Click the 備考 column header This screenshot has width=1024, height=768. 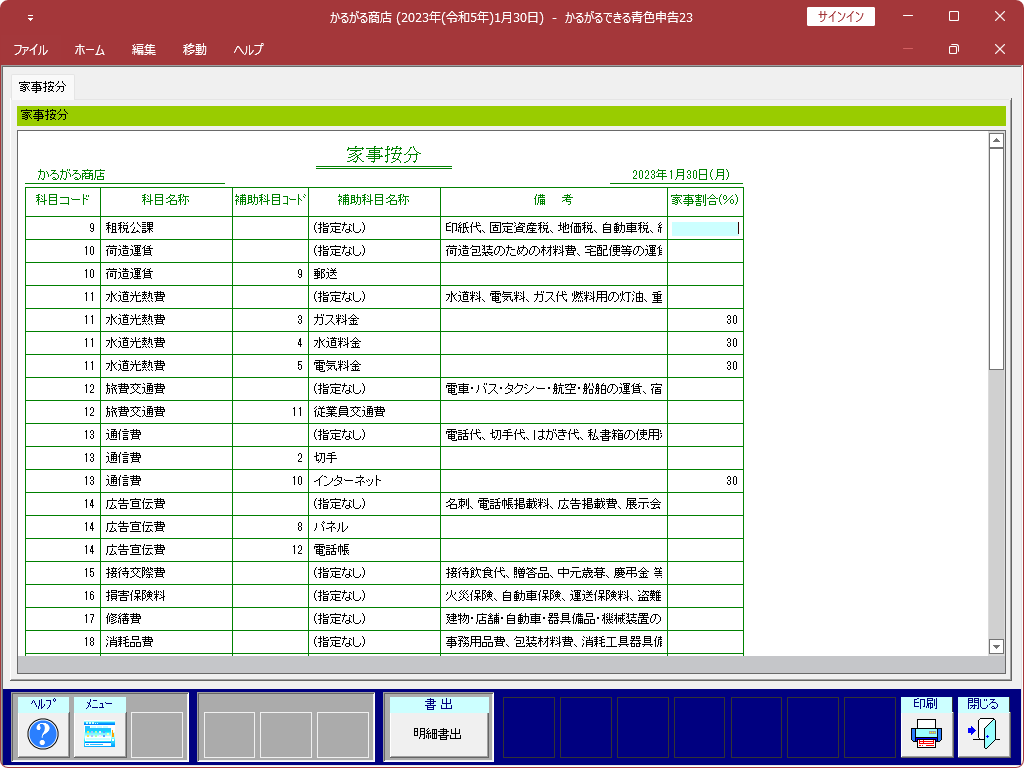554,200
